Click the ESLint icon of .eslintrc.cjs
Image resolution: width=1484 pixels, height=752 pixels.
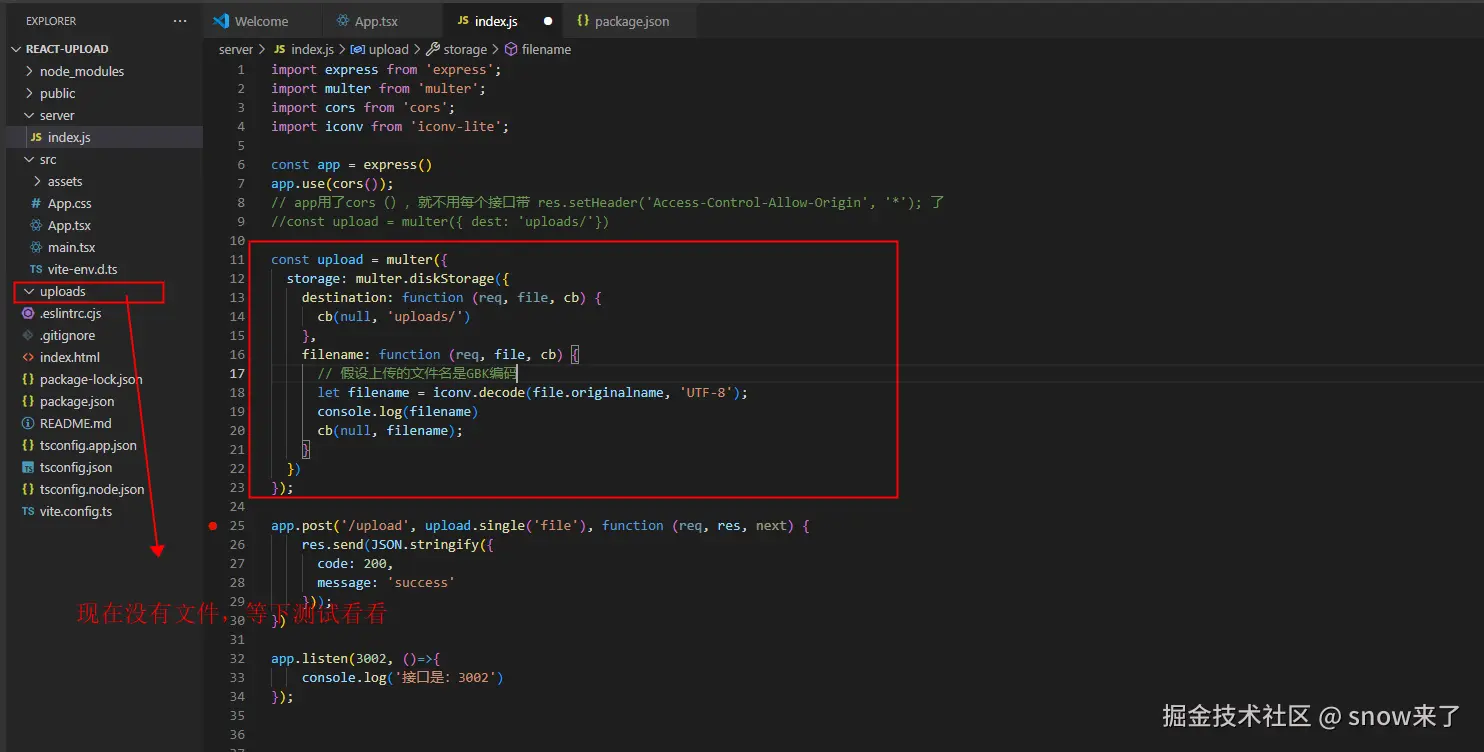pos(28,313)
